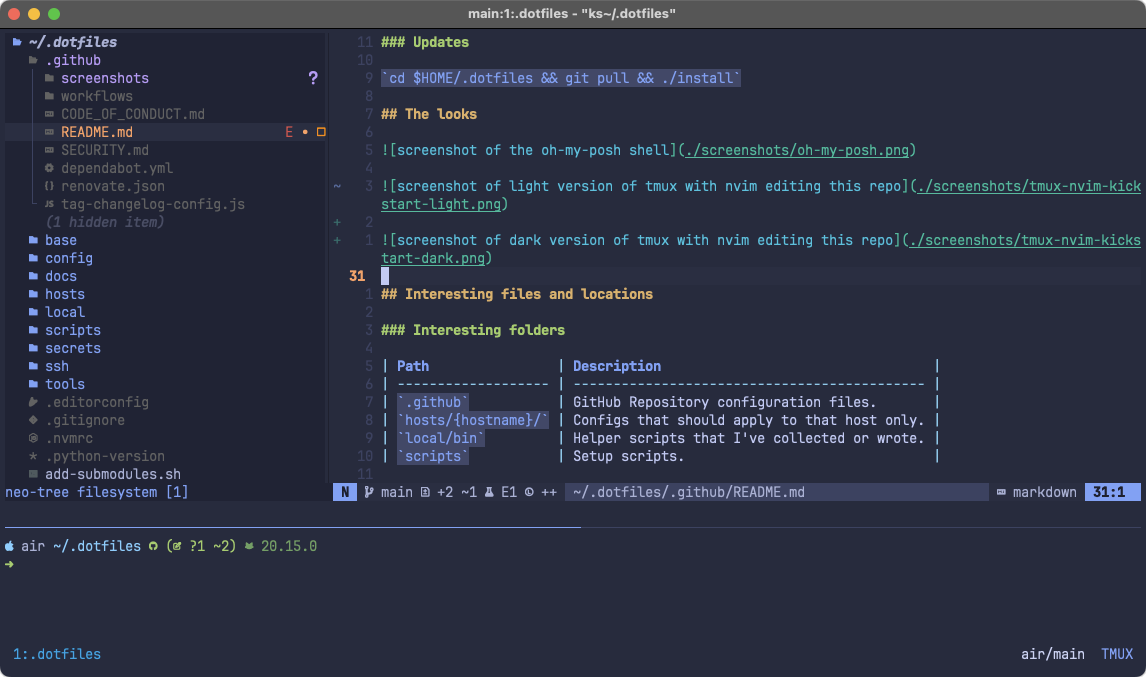The image size is (1146, 677).
Task: Click the air/main session label in tmux bar
Action: click(x=1052, y=654)
